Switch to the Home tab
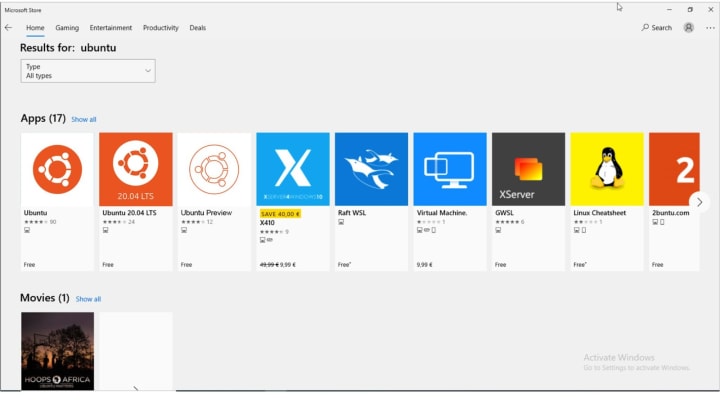This screenshot has height=405, width=720. pos(35,28)
